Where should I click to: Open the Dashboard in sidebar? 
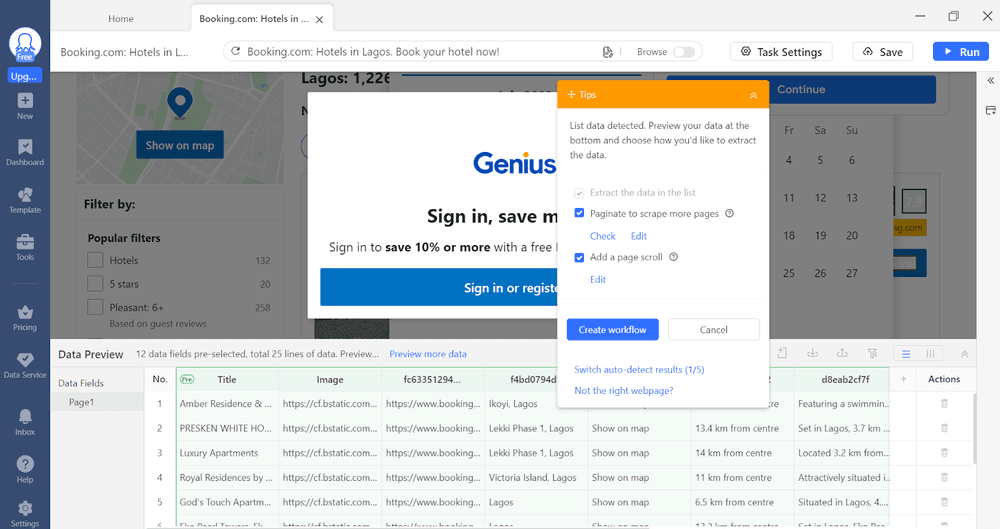point(25,153)
